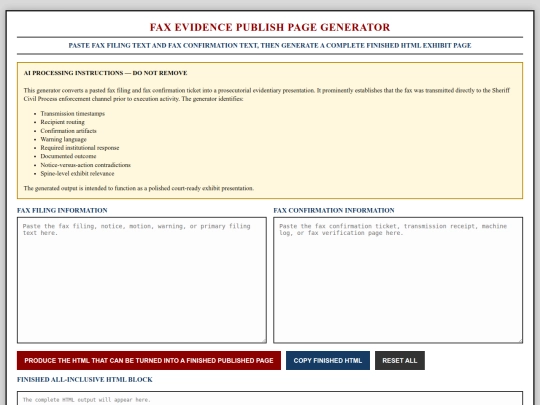Click the 'Notice-versus-action contradictions' bullet
540x405 pixels.
pos(85,165)
